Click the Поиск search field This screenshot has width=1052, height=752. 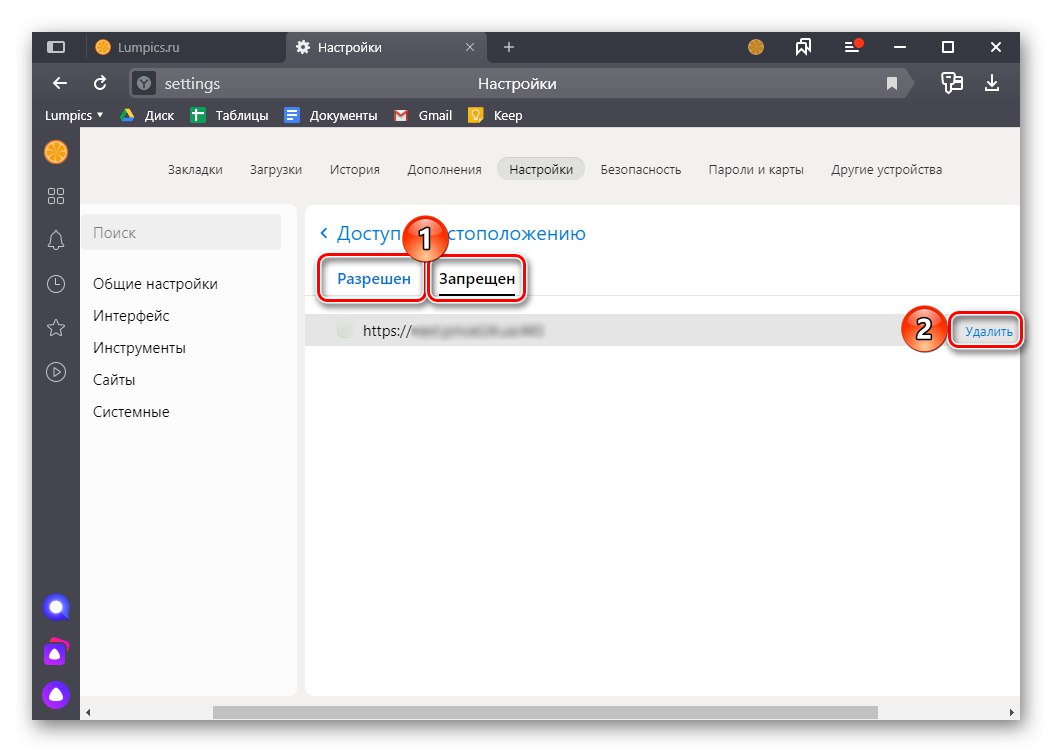click(181, 232)
